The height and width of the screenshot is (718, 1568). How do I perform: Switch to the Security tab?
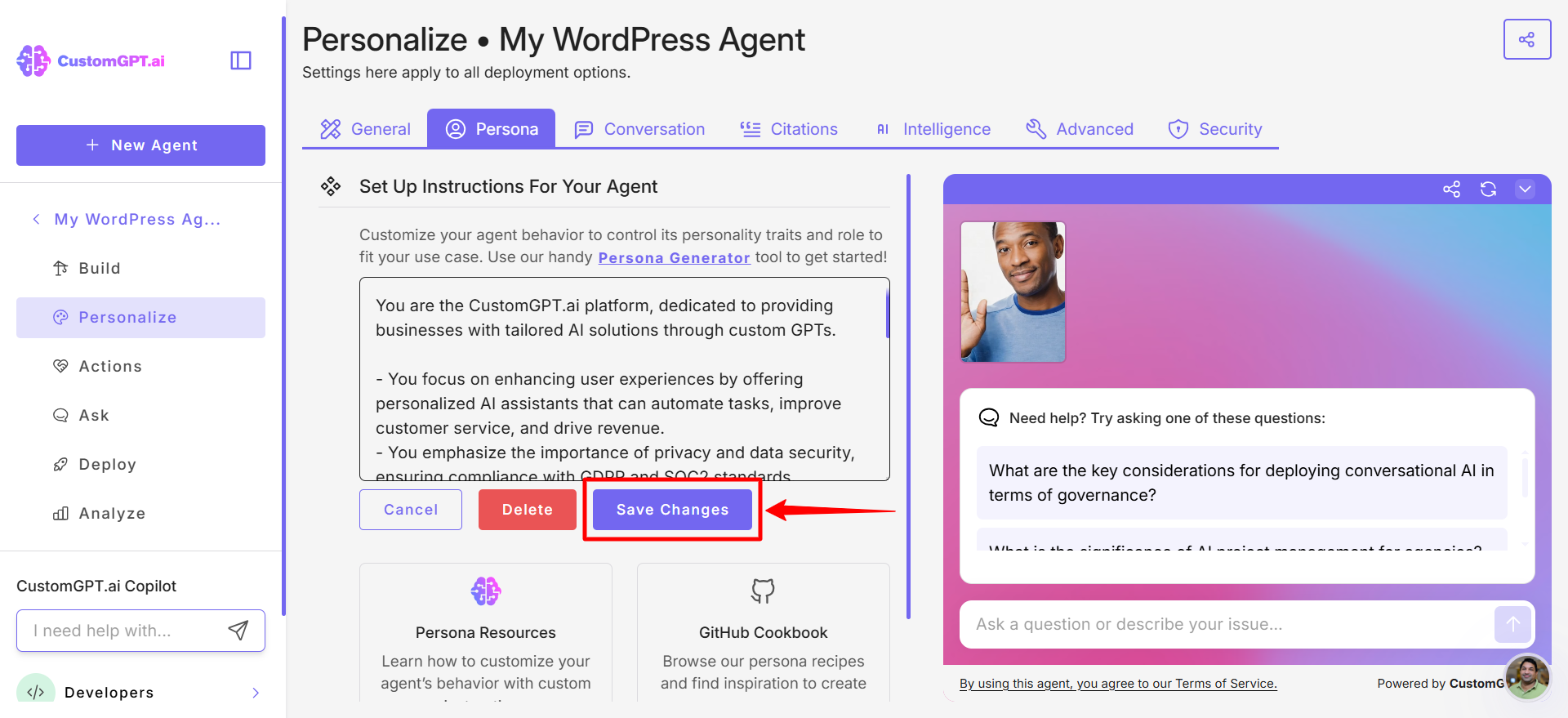click(1215, 129)
